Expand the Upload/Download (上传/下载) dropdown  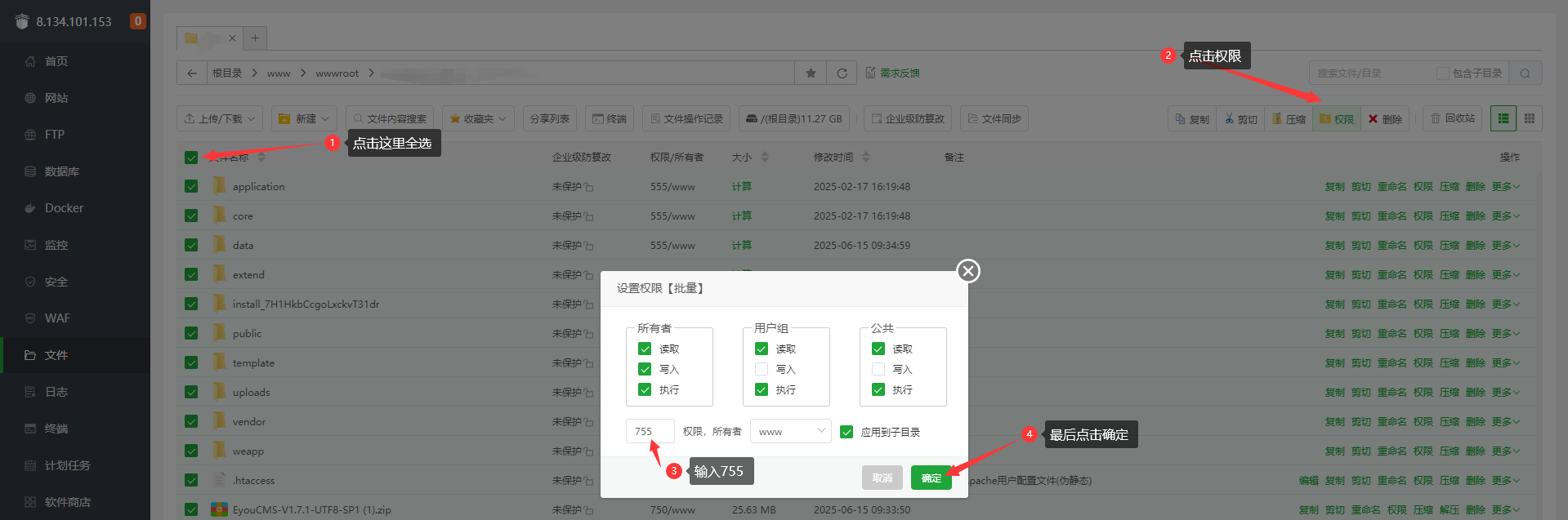point(220,118)
